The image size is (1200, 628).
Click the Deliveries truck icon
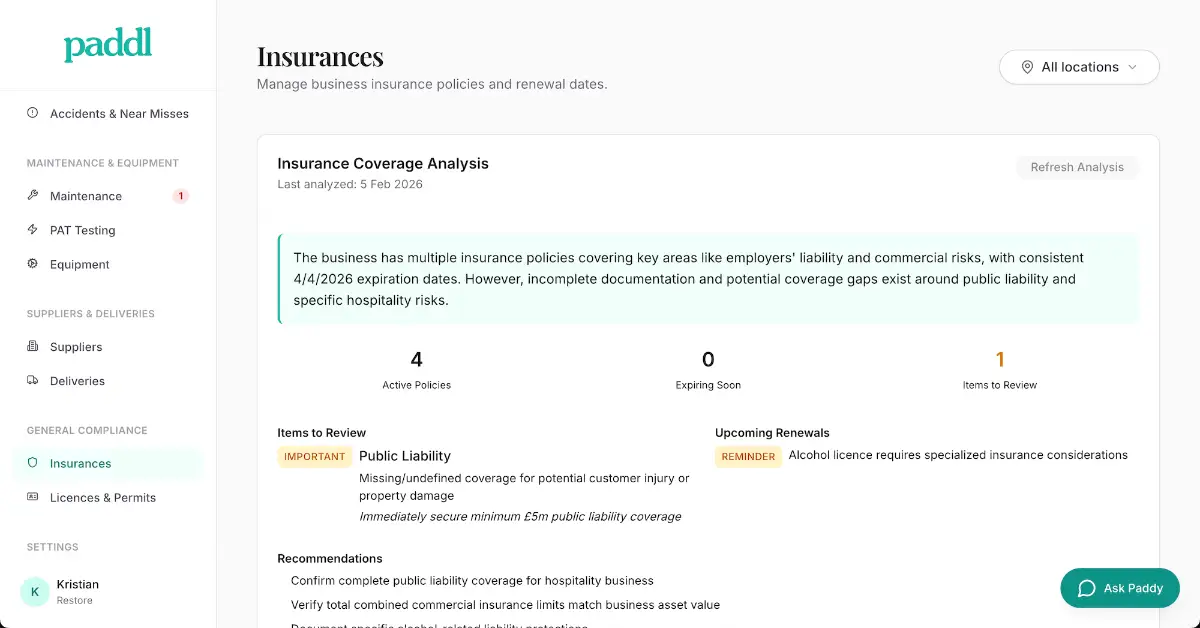(33, 381)
